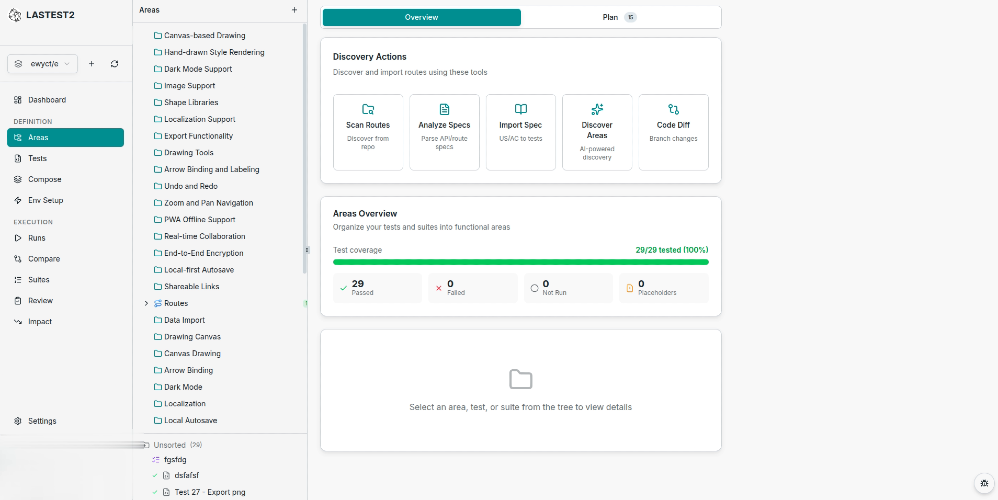The image size is (998, 500).
Task: Open Dashboard in the sidebar
Action: 66,100
